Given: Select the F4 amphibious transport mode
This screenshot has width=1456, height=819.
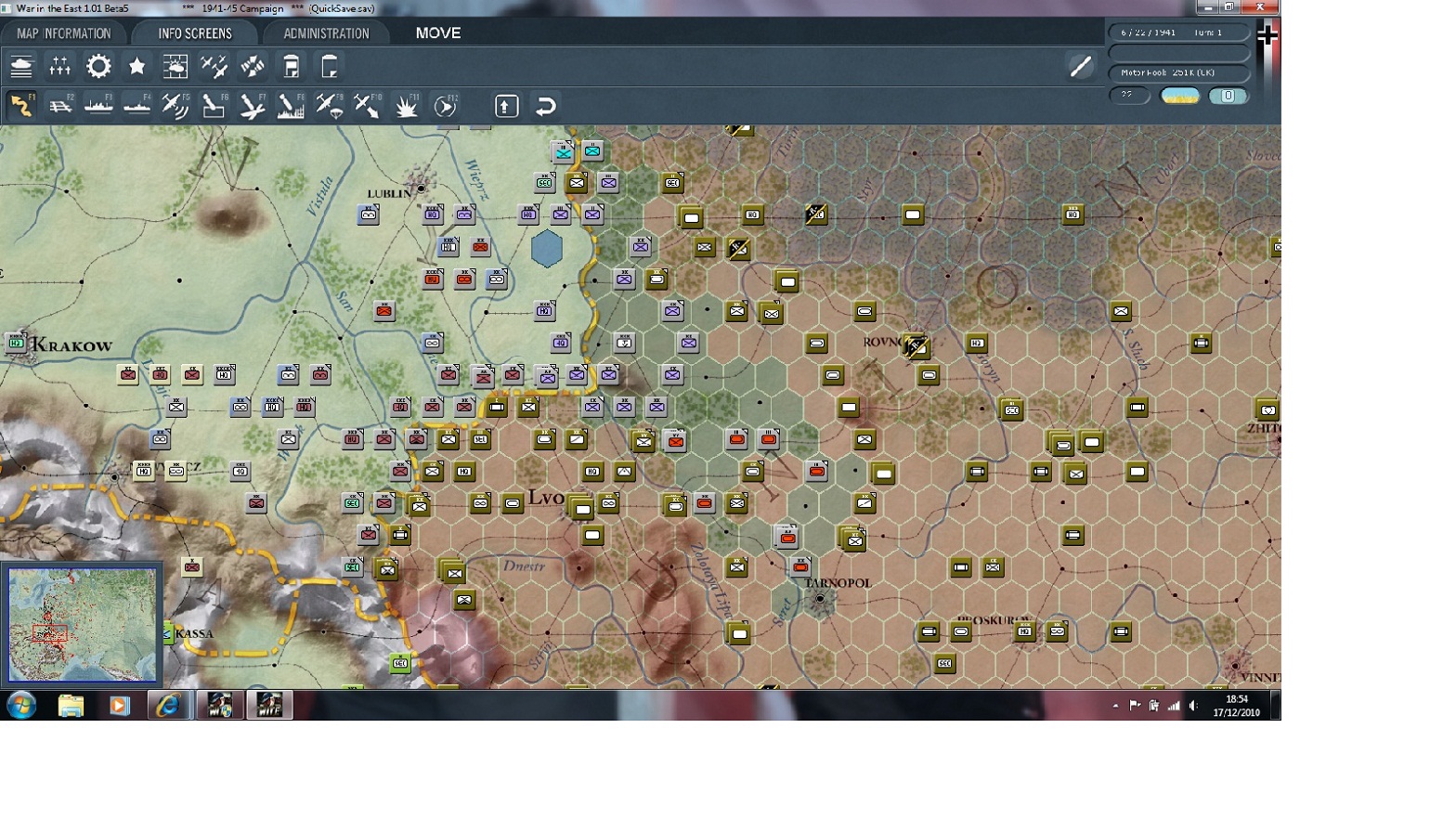Looking at the screenshot, I should (136, 106).
